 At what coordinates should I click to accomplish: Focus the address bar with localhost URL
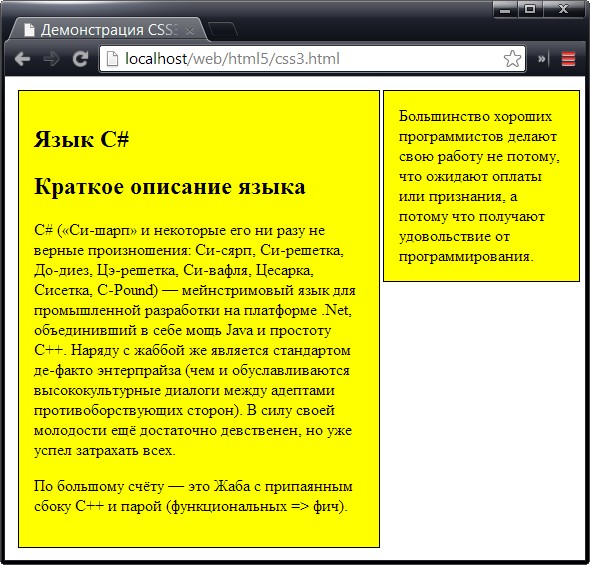tap(312, 59)
